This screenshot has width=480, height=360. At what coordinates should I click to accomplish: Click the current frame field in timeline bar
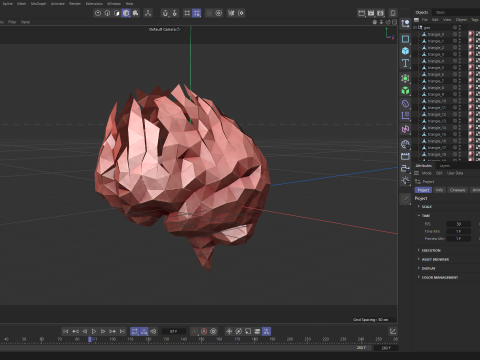pyautogui.click(x=174, y=331)
